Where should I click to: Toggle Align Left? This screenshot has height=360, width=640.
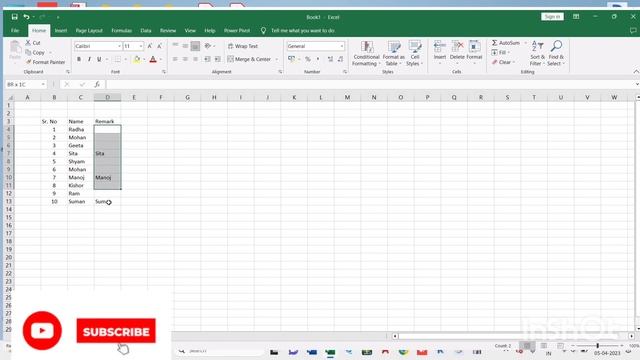point(175,59)
